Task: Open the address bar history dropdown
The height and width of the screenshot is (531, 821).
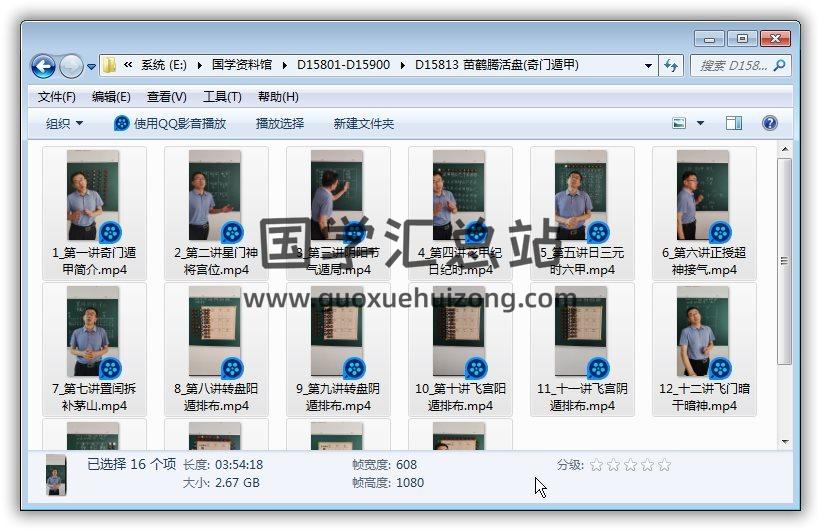Action: (648, 65)
